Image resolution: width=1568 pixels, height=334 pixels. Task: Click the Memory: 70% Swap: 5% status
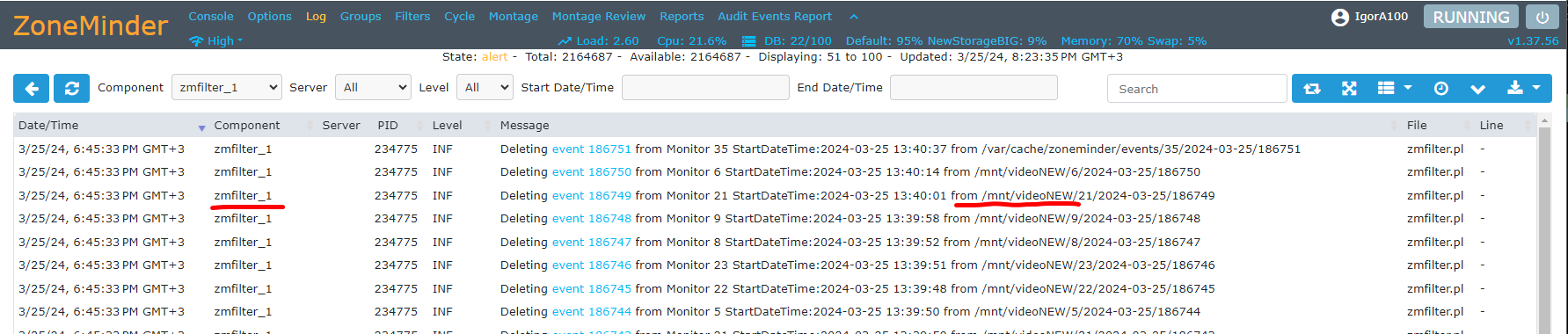(1134, 40)
